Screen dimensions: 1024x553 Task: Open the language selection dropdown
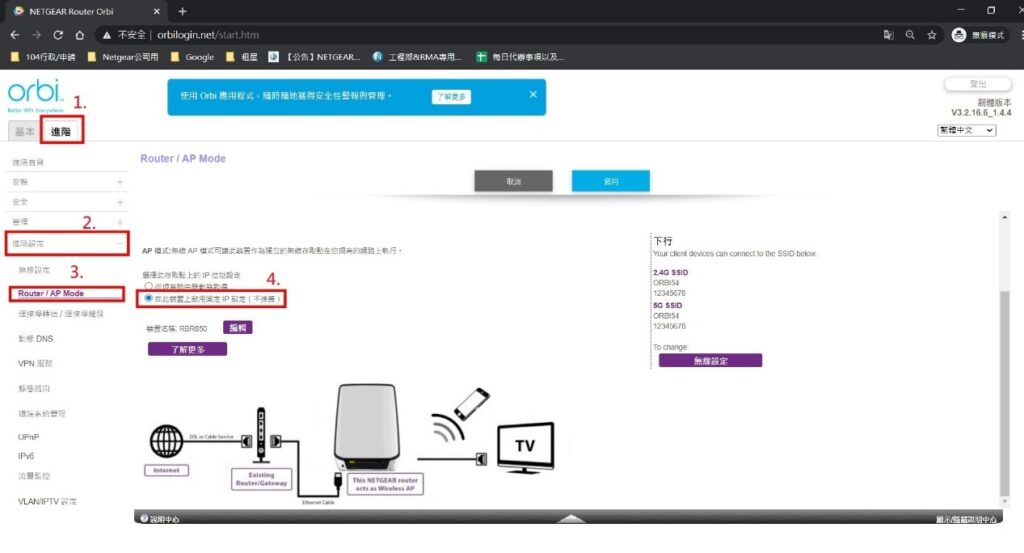point(966,130)
